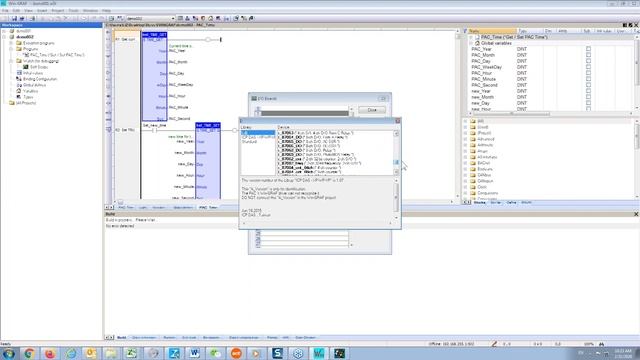
Task: Click the I/O Boards dialog title icon
Action: pyautogui.click(x=254, y=98)
